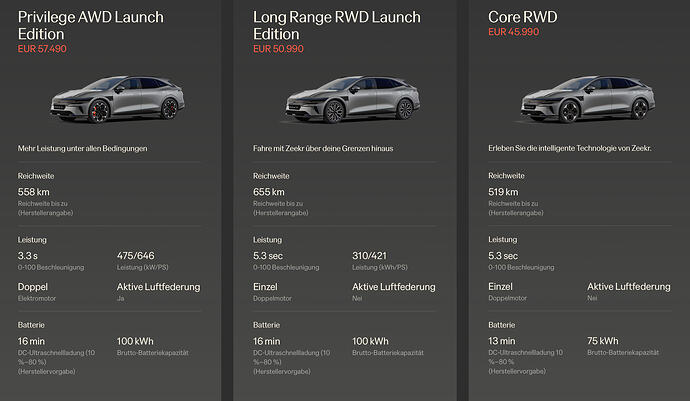Click the 558 km range value
The image size is (690, 401).
34,192
